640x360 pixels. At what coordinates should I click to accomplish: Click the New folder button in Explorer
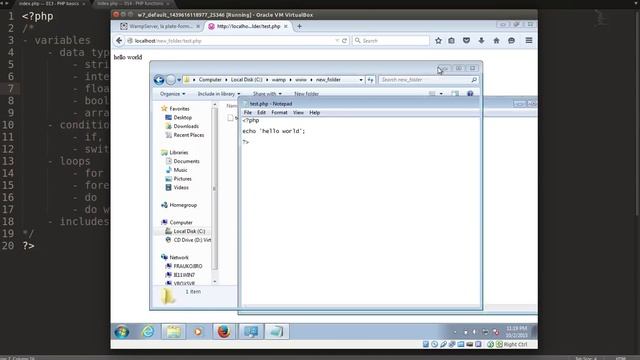pyautogui.click(x=306, y=94)
